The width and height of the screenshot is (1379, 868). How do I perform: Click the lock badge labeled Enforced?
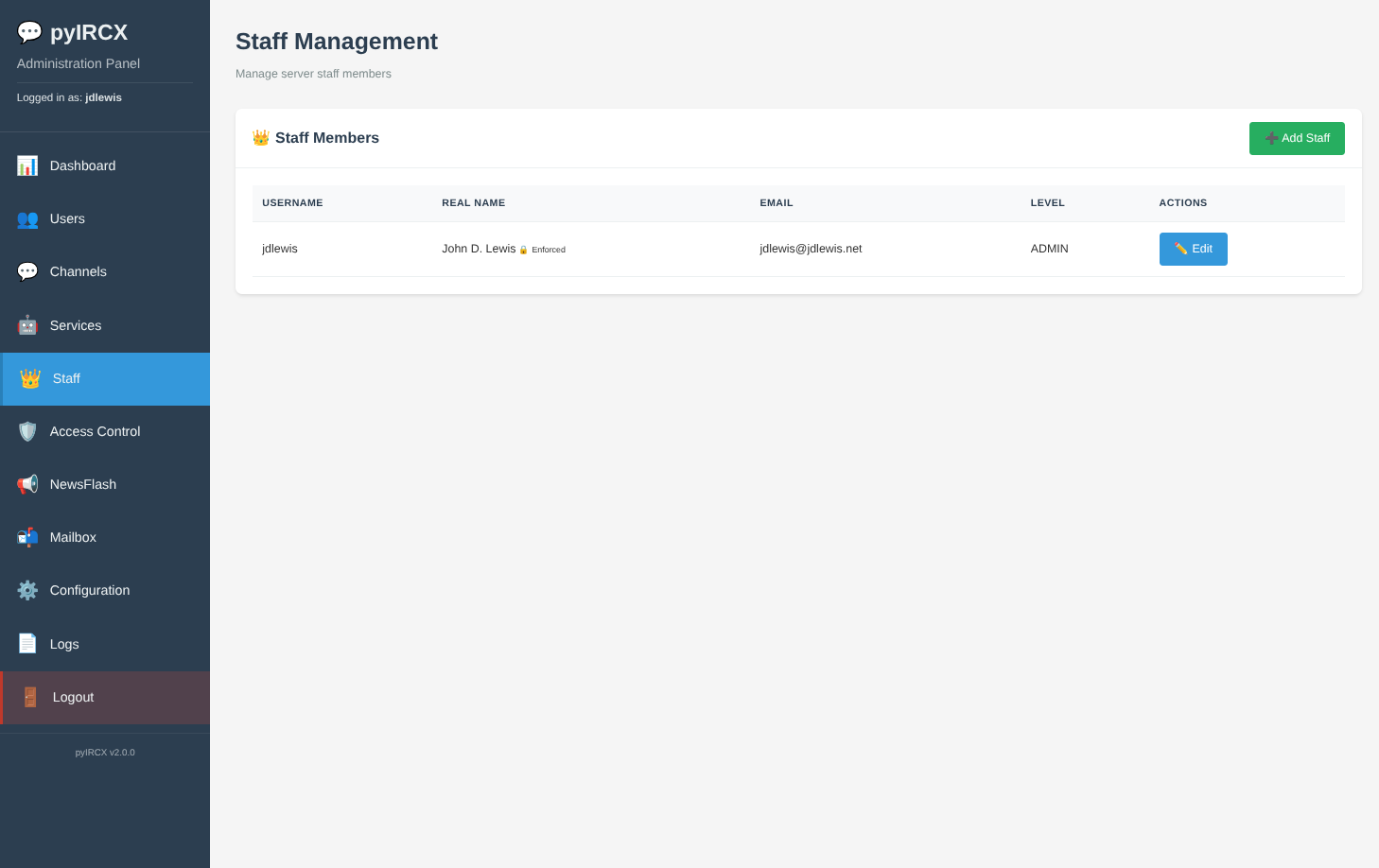tap(544, 249)
